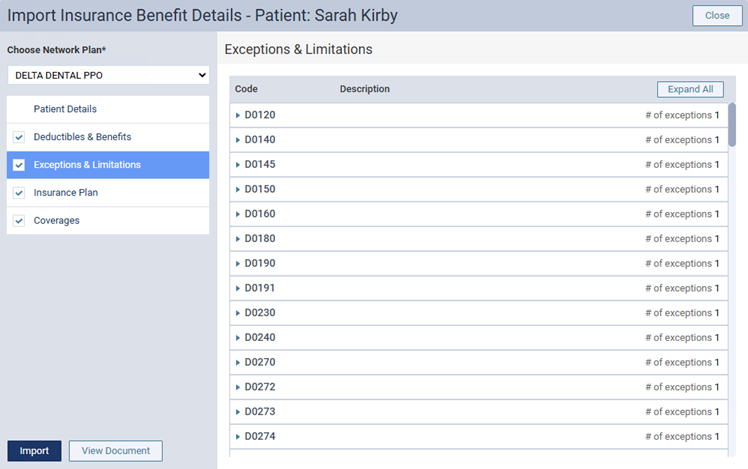Expand the D0272 row triangle
The width and height of the screenshot is (748, 469).
[x=238, y=387]
